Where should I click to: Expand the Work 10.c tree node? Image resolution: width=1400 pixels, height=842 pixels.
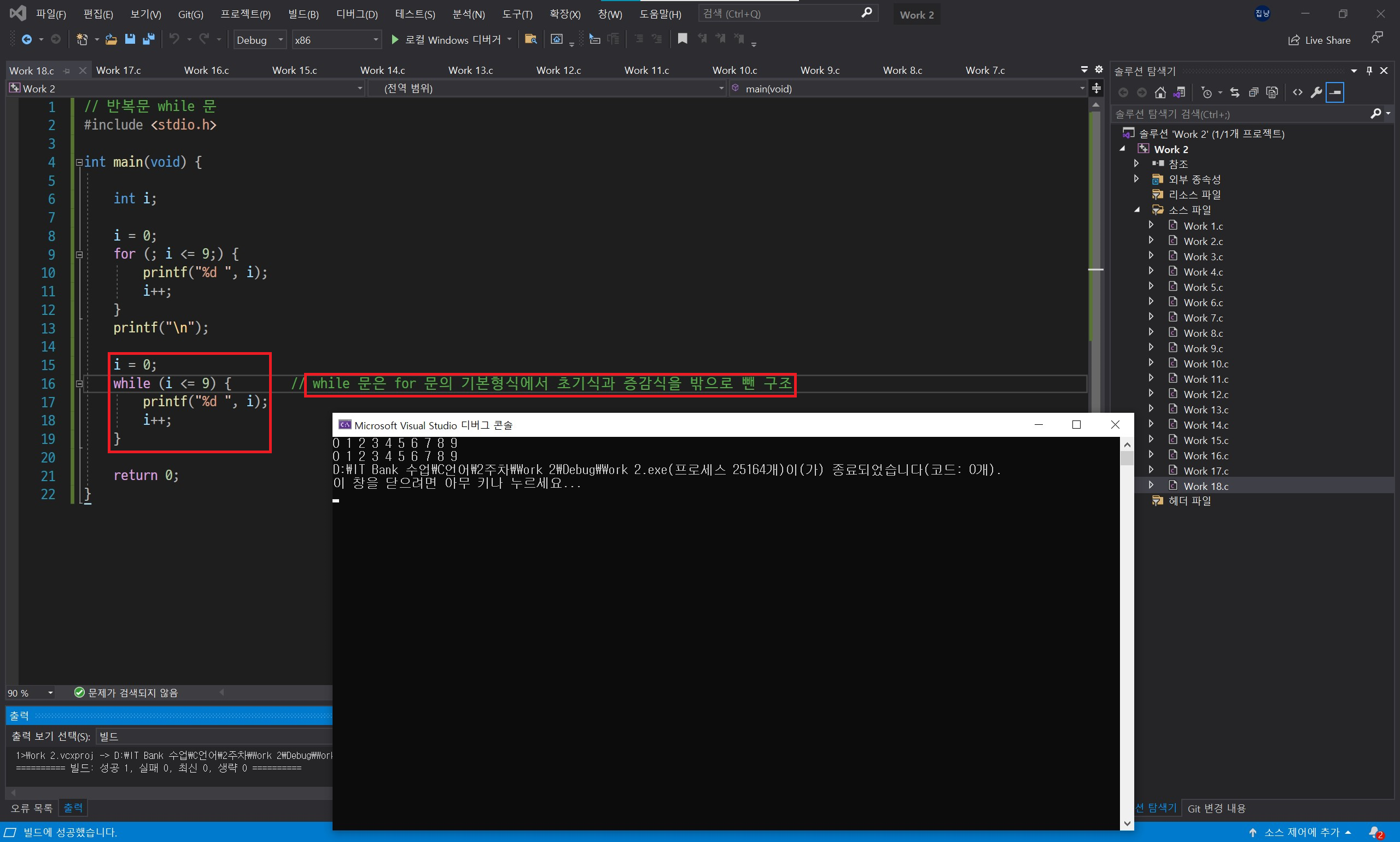(x=1151, y=364)
